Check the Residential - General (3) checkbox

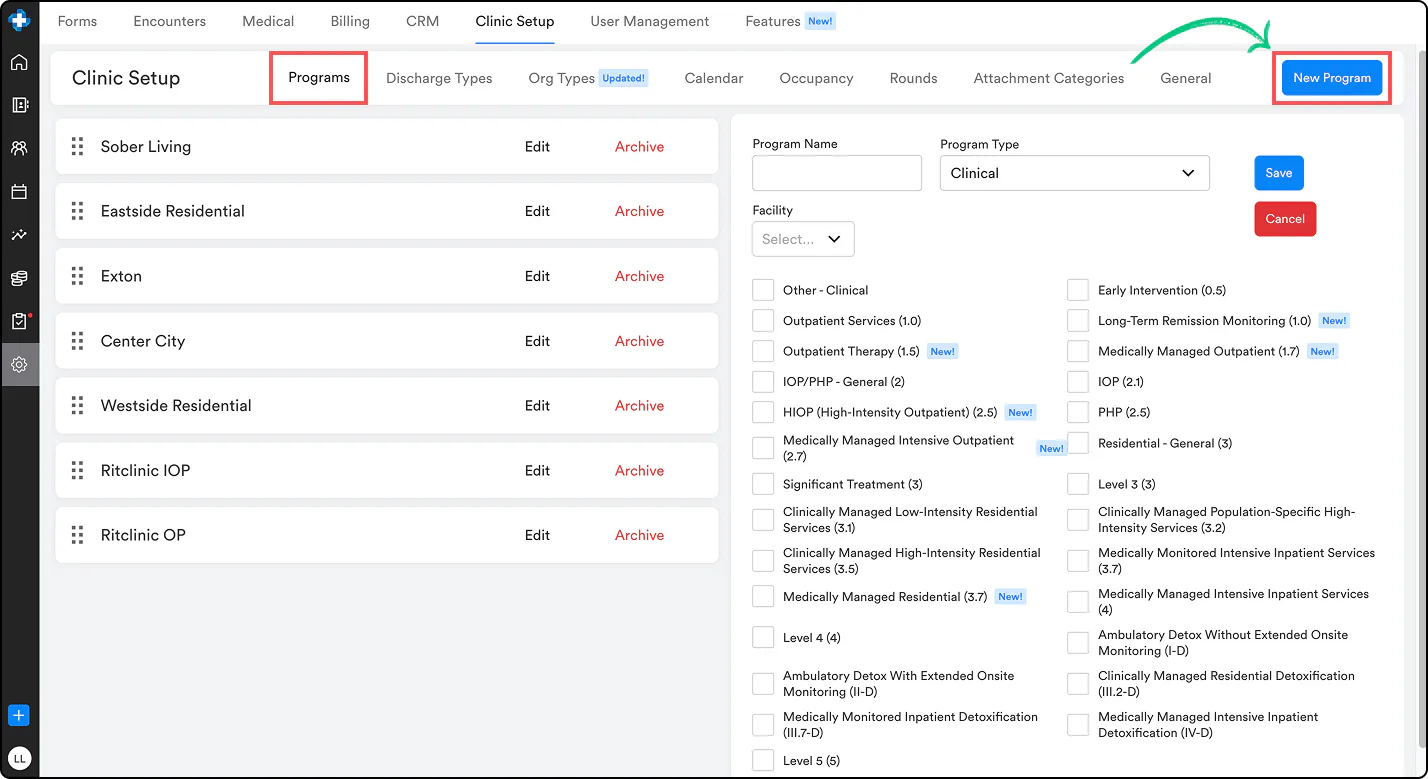pyautogui.click(x=1078, y=443)
